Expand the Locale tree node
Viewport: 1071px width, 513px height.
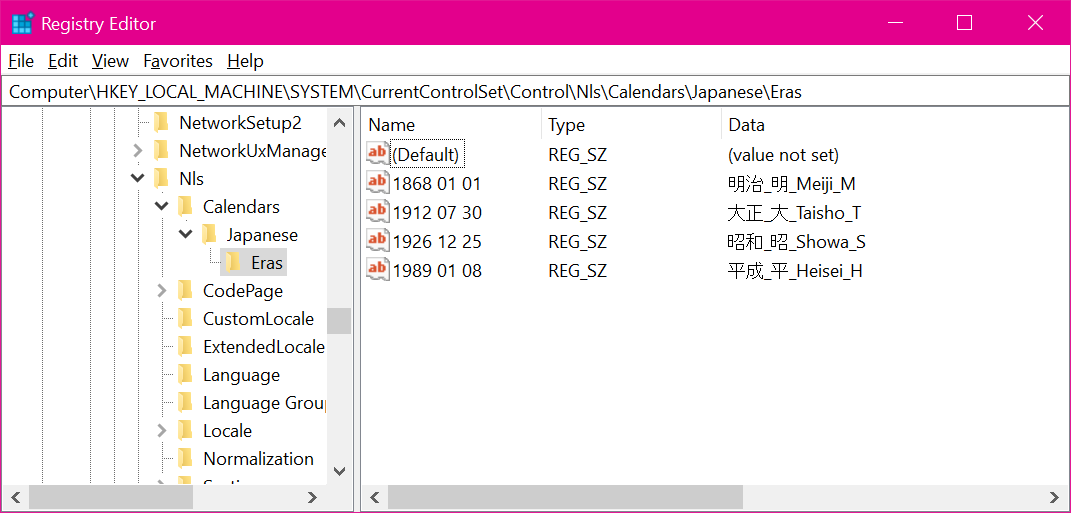pyautogui.click(x=162, y=431)
